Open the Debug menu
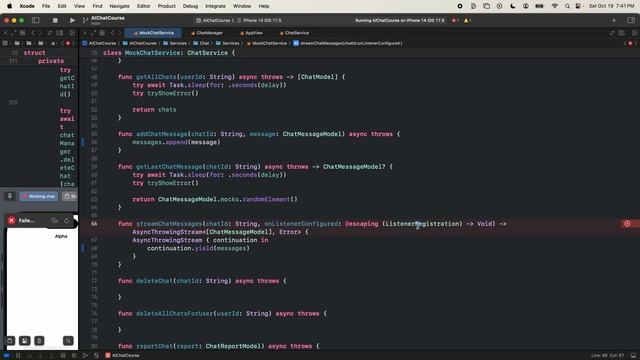This screenshot has height=360, width=640. pos(190,6)
